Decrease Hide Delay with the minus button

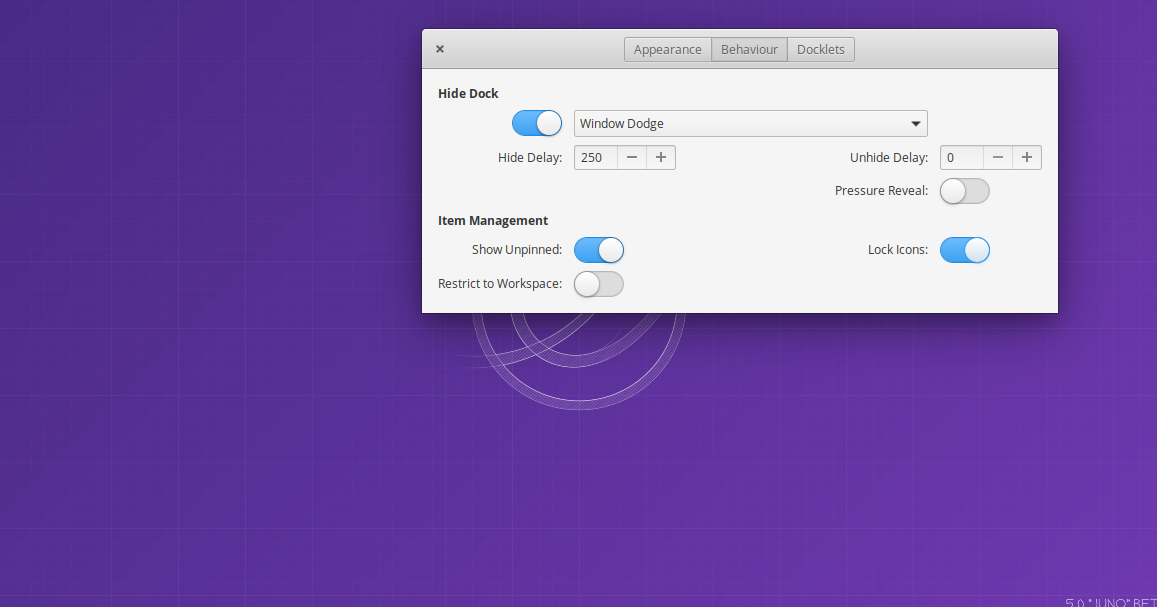tap(631, 157)
